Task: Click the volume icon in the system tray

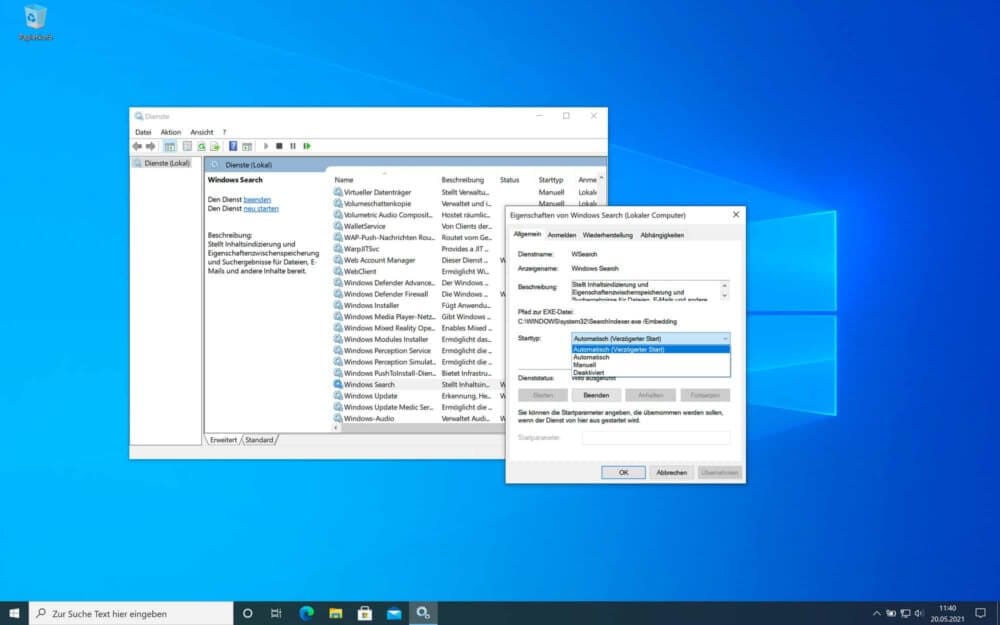Action: [919, 614]
